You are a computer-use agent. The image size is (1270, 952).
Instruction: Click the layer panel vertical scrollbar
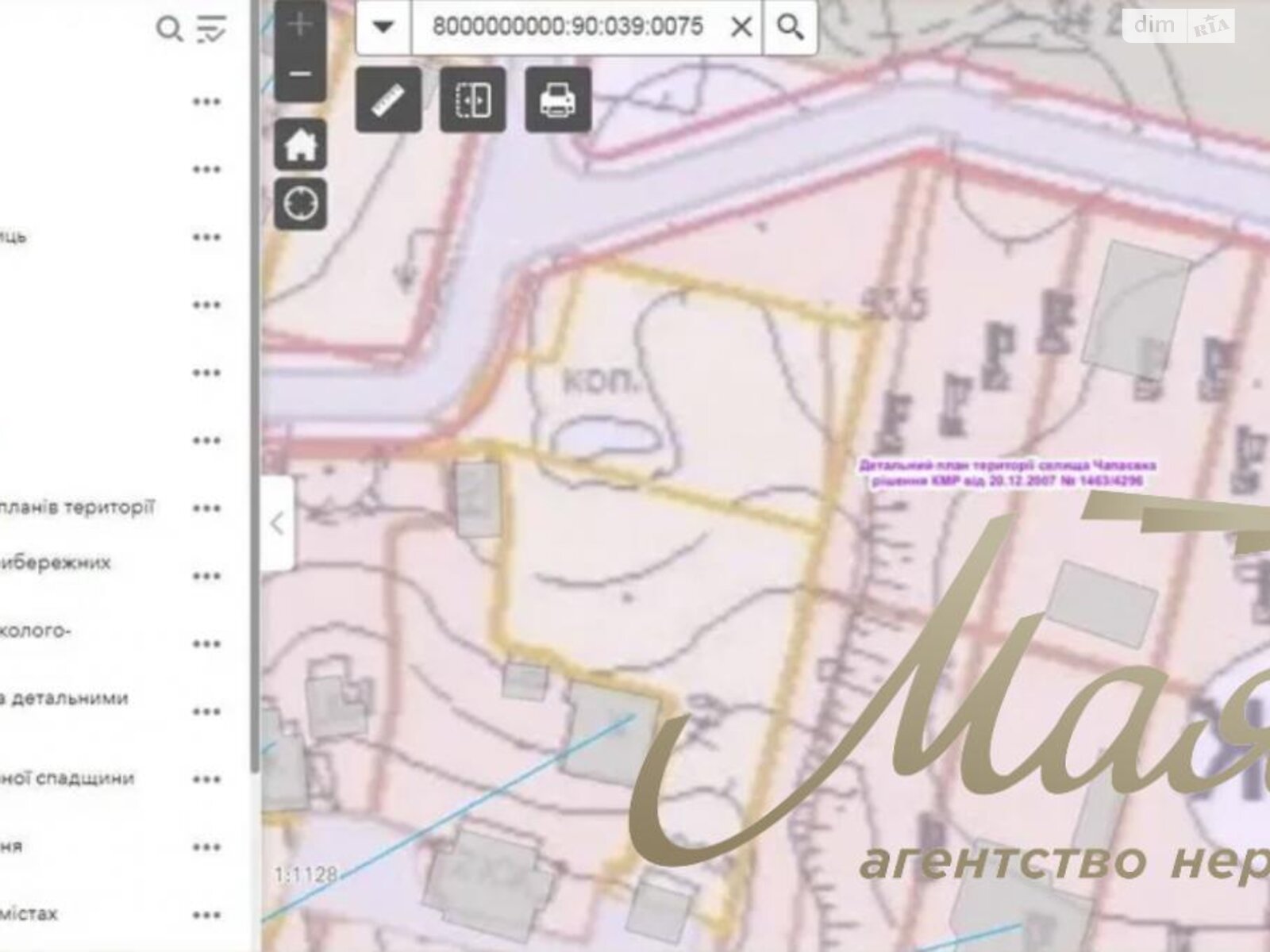click(x=254, y=385)
